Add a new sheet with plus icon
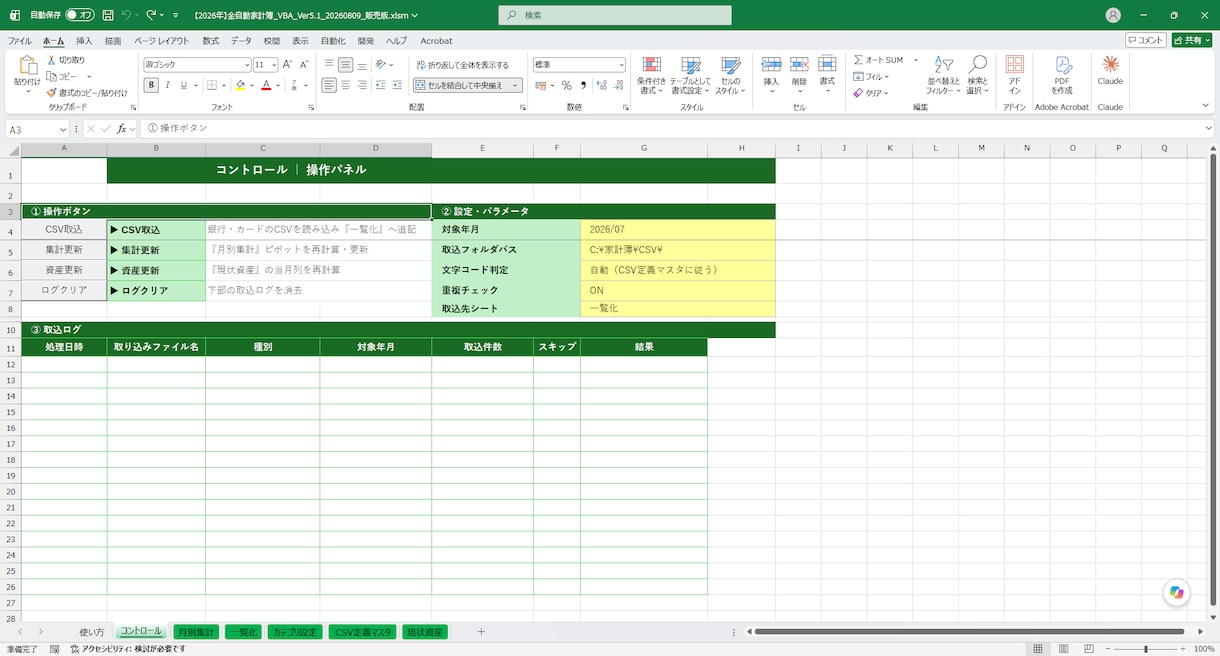Image resolution: width=1220 pixels, height=656 pixels. [x=481, y=632]
